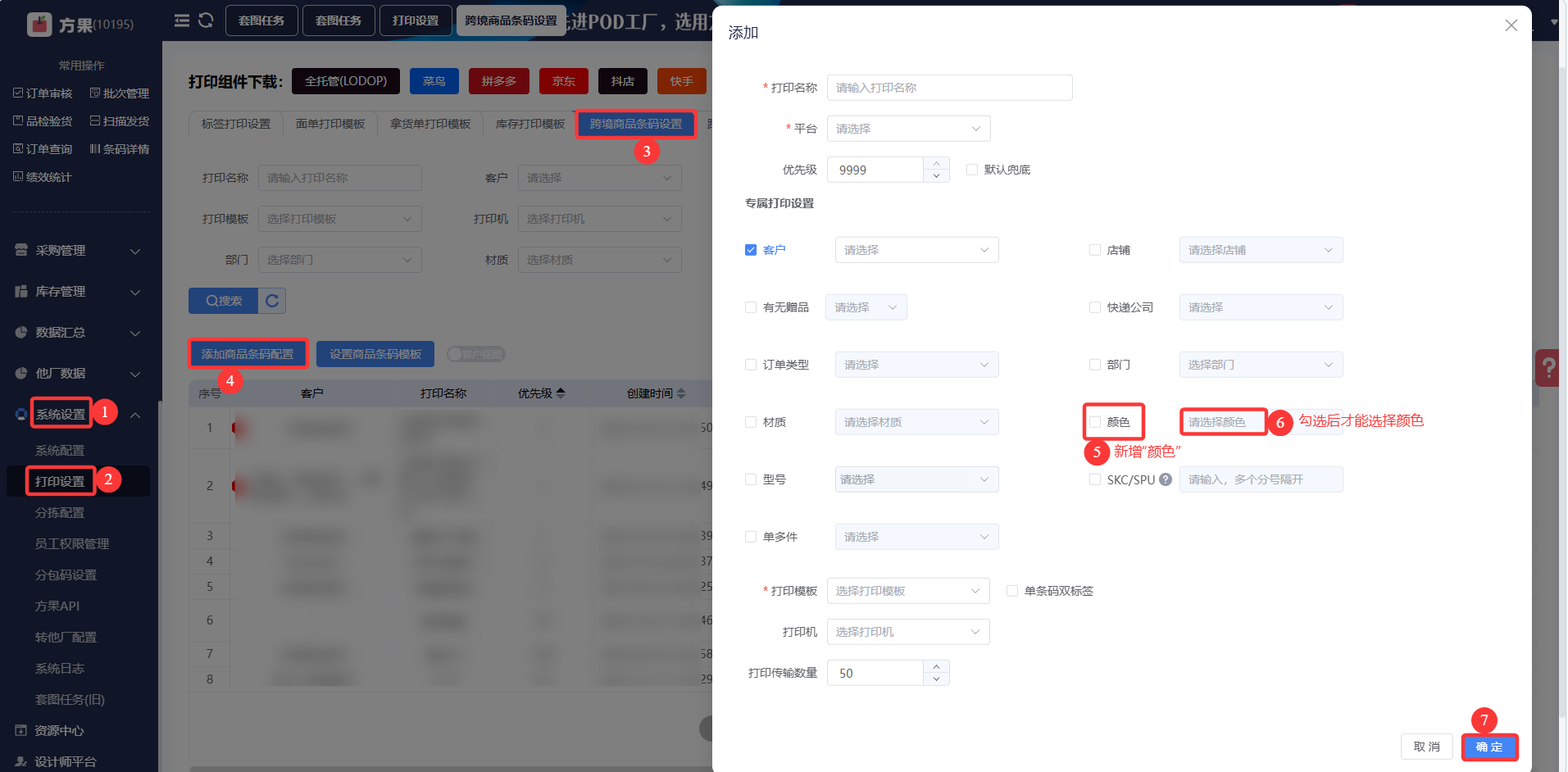Tick the SKC/SPU checkbox
This screenshot has height=772, width=1568.
[1095, 479]
